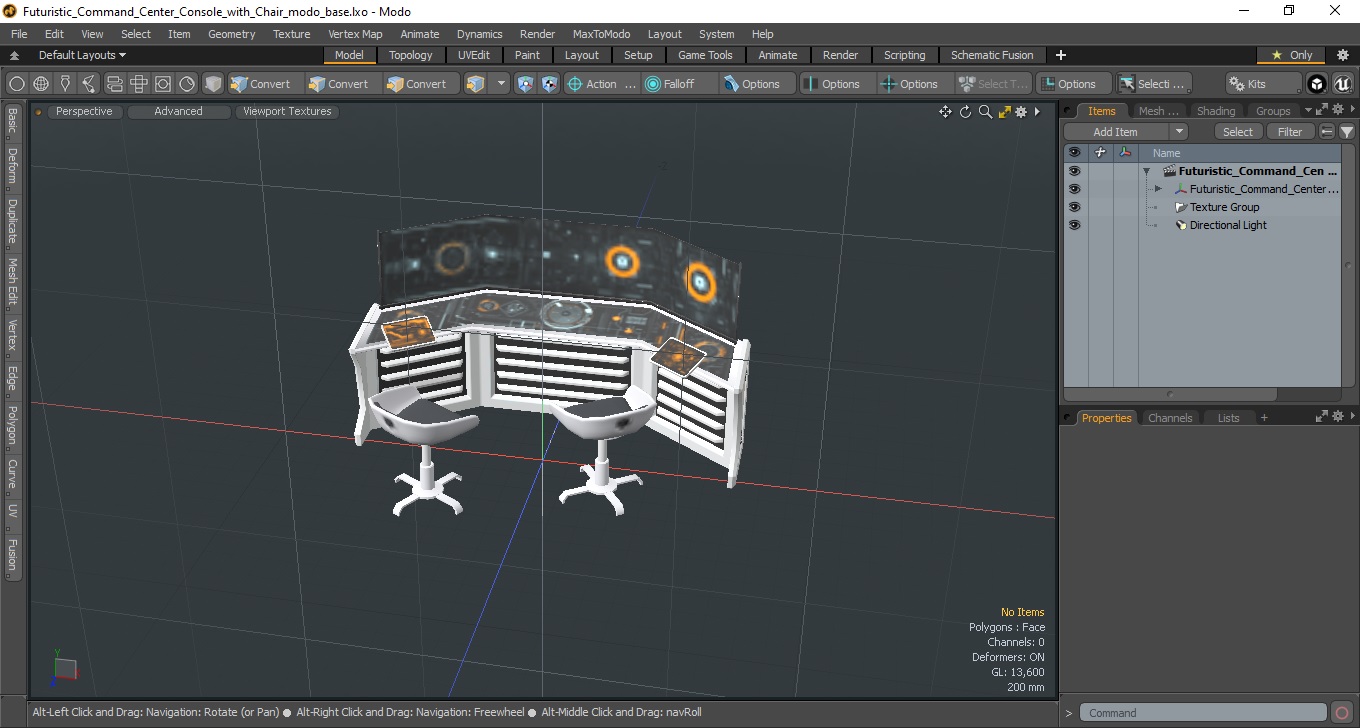Click the viewport zoom magnifier icon
Image resolution: width=1360 pixels, height=728 pixels.
[985, 112]
